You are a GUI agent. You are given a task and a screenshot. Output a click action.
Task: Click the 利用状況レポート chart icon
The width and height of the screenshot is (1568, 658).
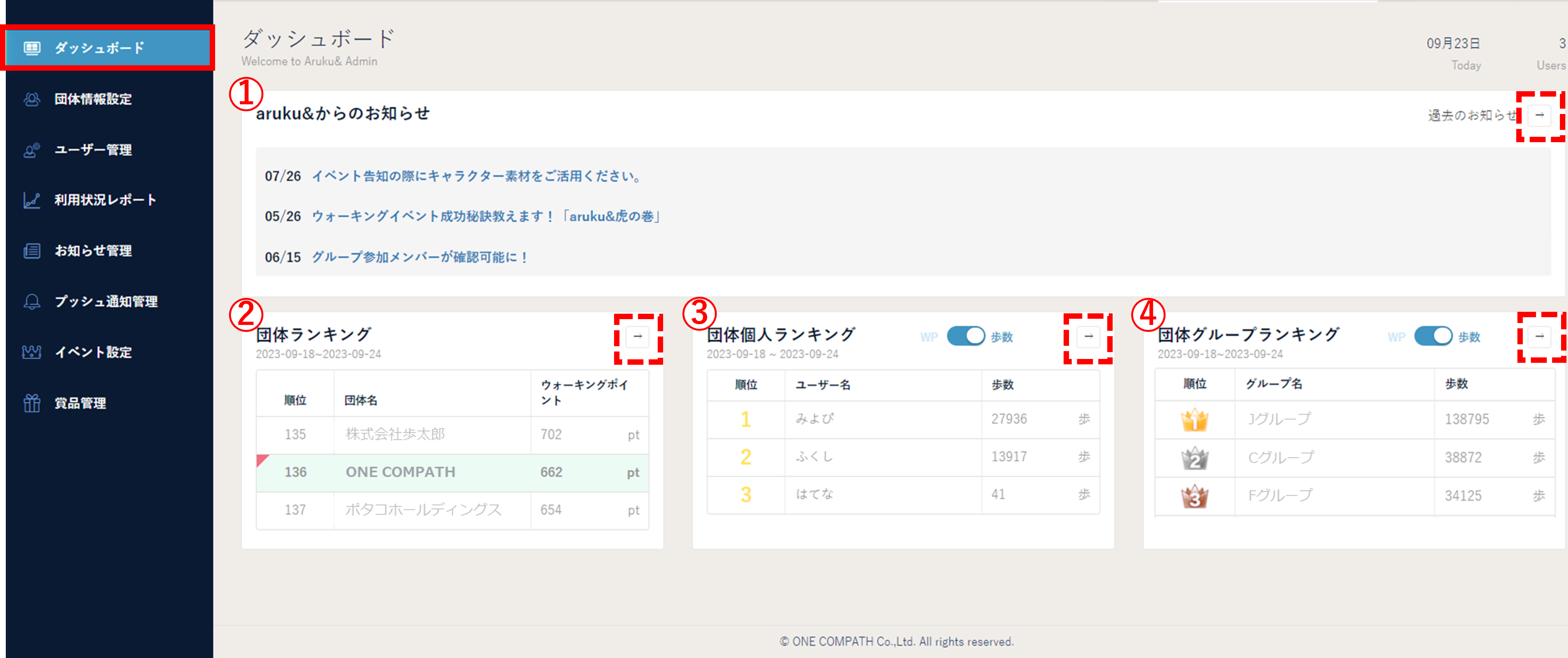tap(32, 200)
